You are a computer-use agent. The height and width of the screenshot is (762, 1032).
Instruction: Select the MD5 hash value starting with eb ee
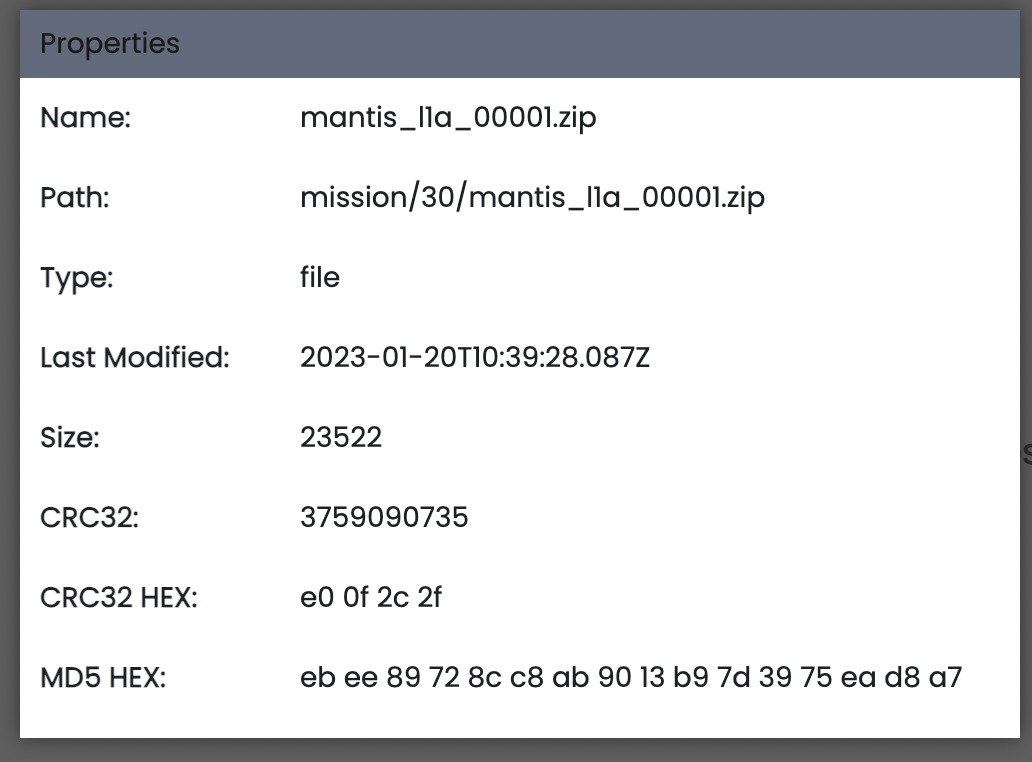point(631,677)
